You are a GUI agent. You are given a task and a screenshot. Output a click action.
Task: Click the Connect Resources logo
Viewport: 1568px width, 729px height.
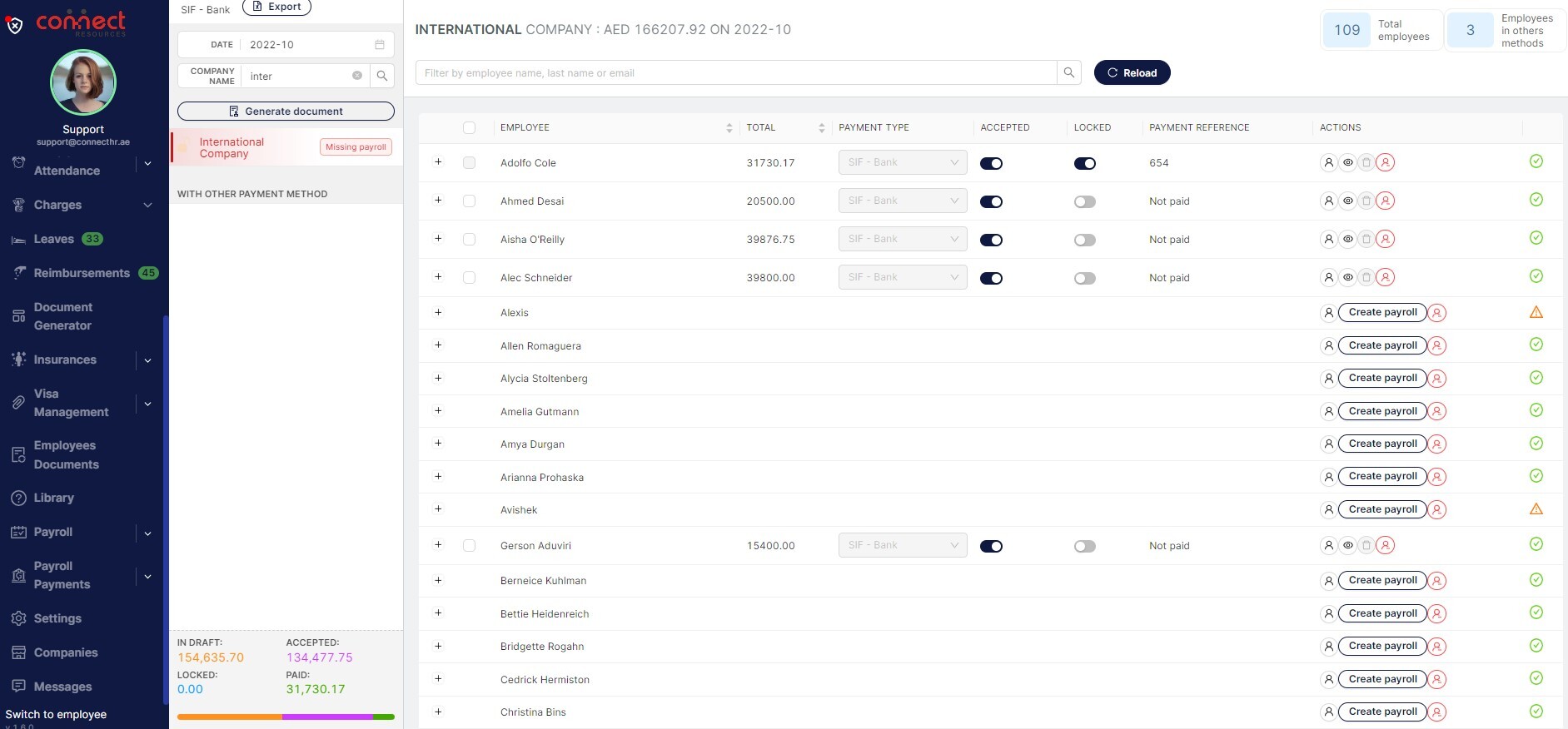[81, 22]
